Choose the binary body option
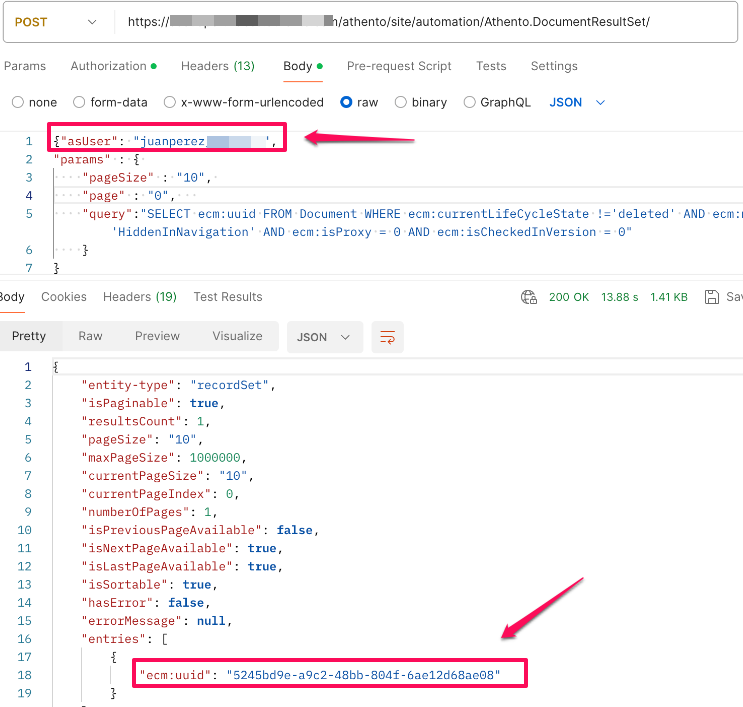743x707 pixels. pyautogui.click(x=401, y=102)
